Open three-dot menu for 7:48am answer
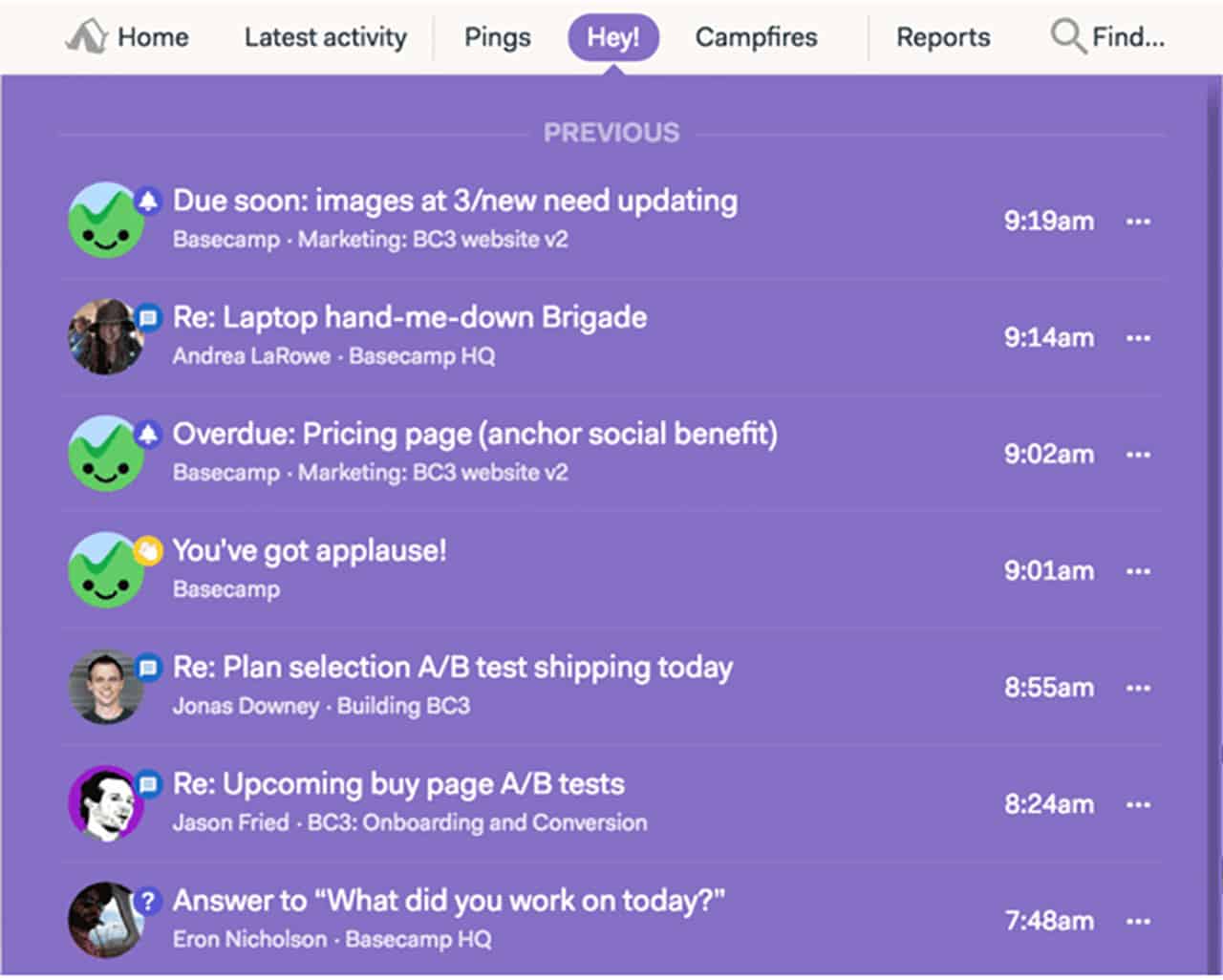Image resolution: width=1223 pixels, height=980 pixels. tap(1138, 921)
